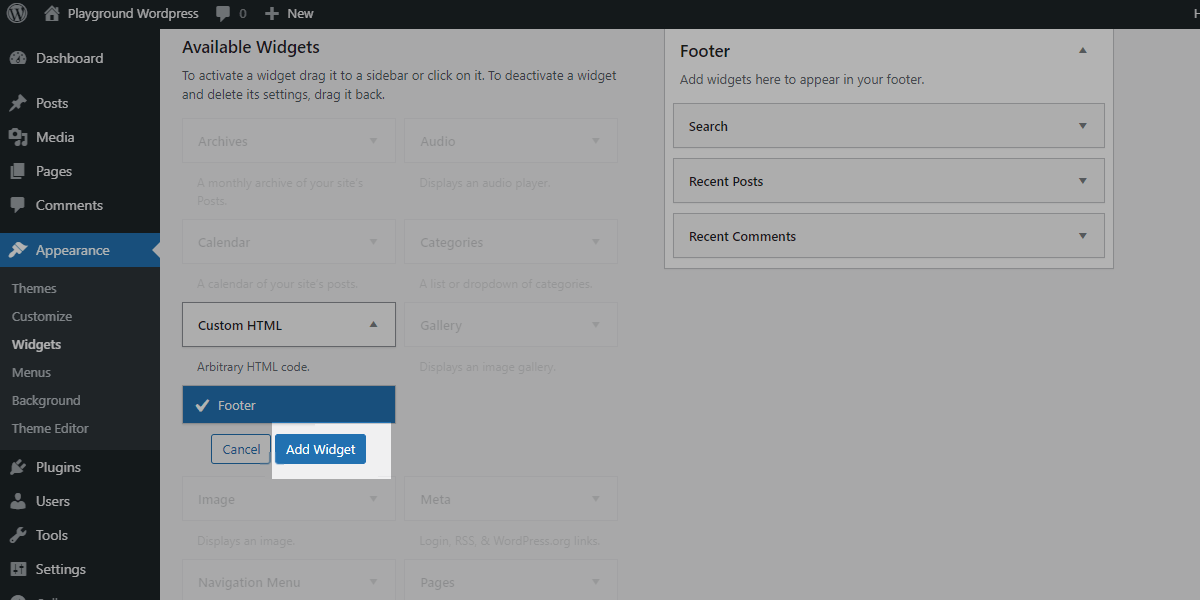Click the Posts pushpin icon
The image size is (1200, 600).
click(x=18, y=103)
